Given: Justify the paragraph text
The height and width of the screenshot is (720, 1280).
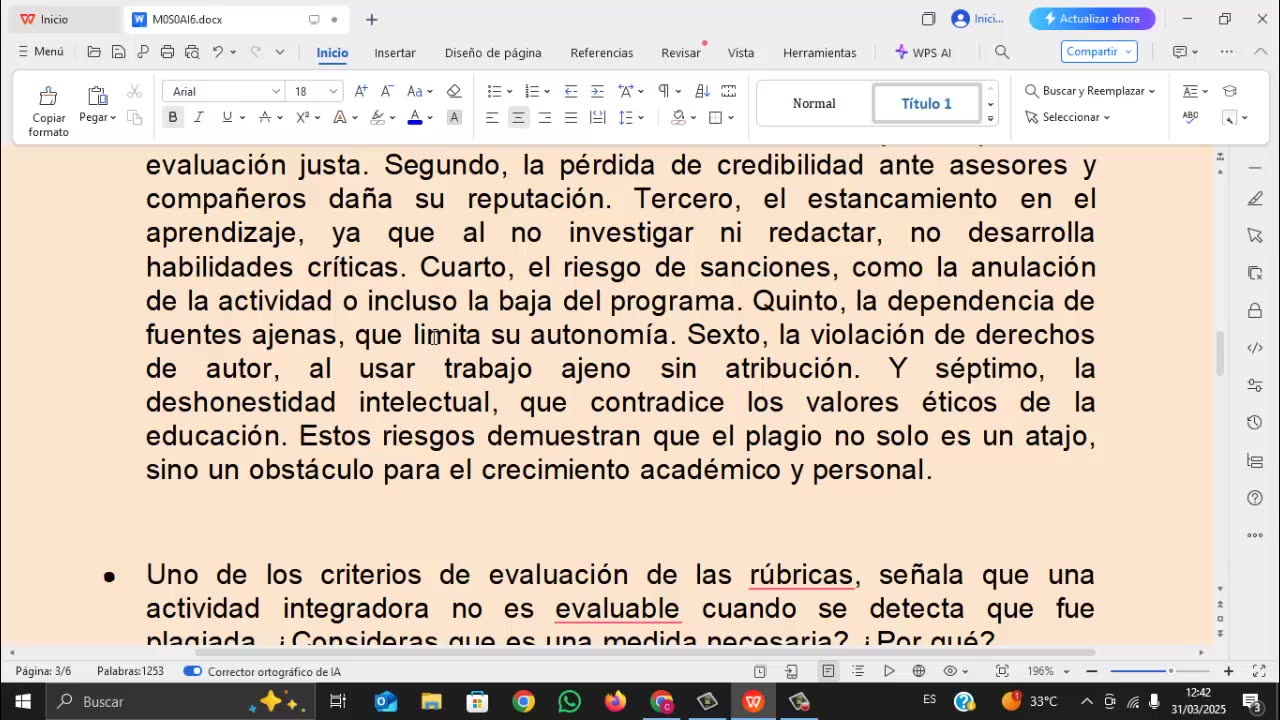Looking at the screenshot, I should pyautogui.click(x=570, y=117).
